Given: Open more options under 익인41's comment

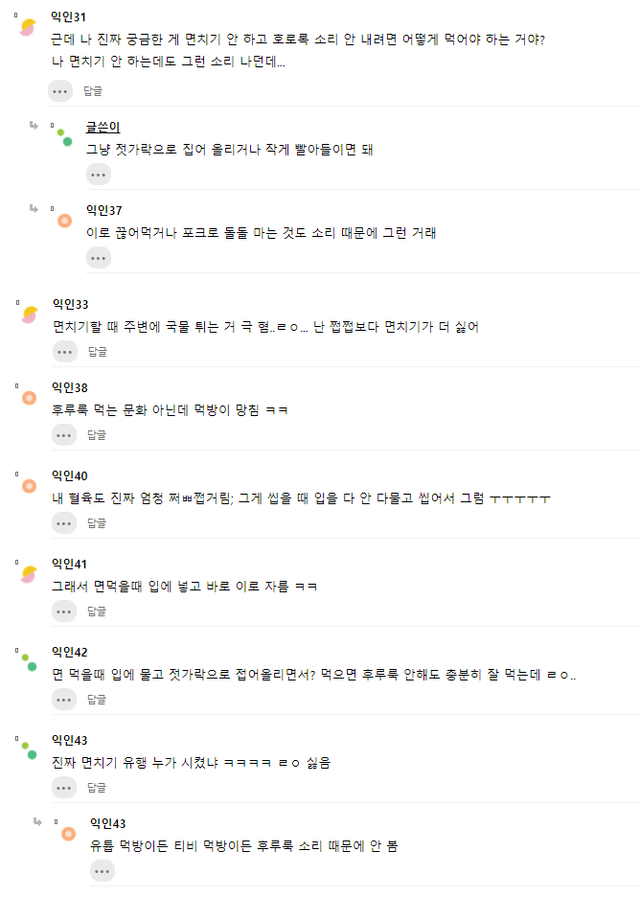Looking at the screenshot, I should pyautogui.click(x=65, y=611).
